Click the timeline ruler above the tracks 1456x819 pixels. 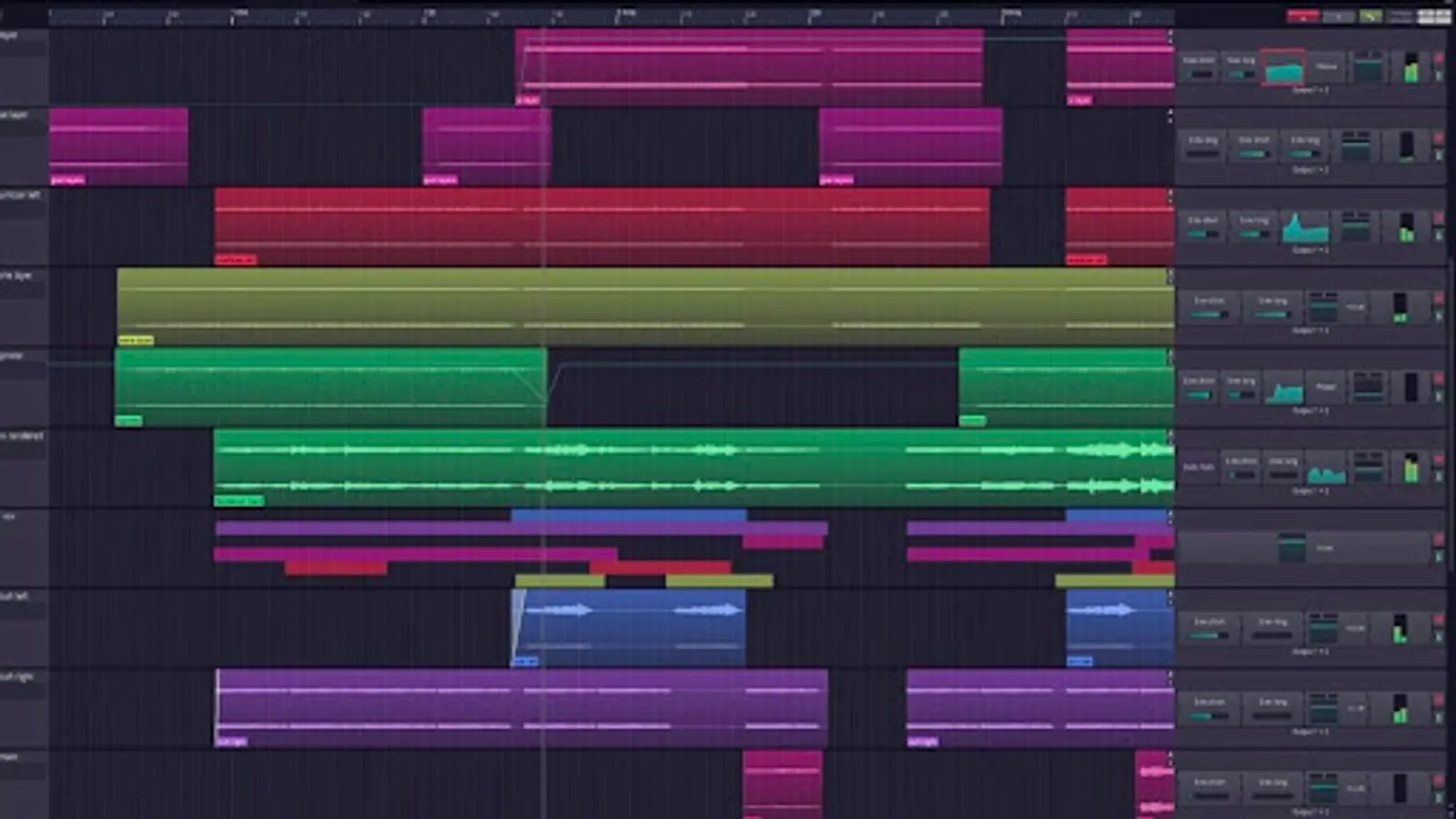pyautogui.click(x=612, y=15)
